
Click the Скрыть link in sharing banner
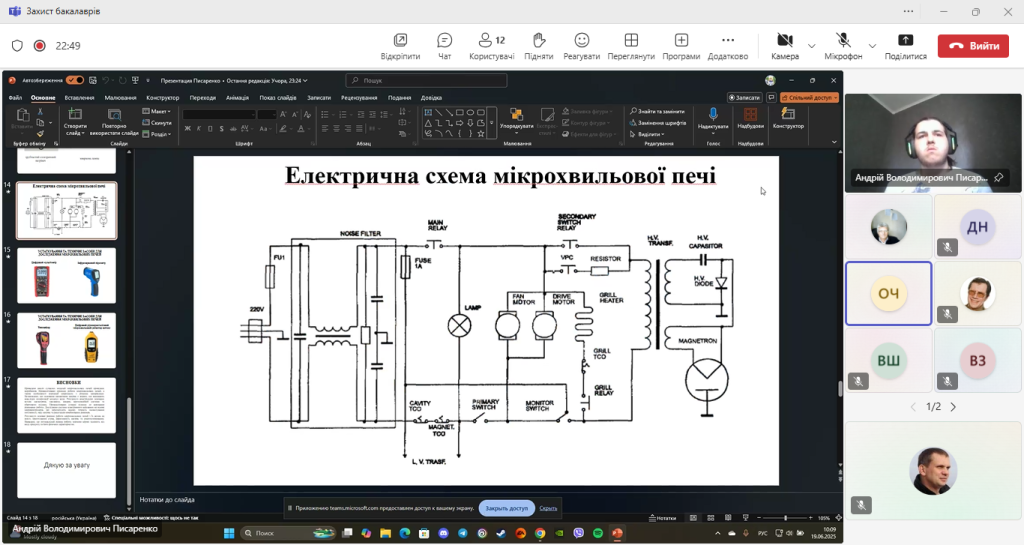[x=548, y=508]
